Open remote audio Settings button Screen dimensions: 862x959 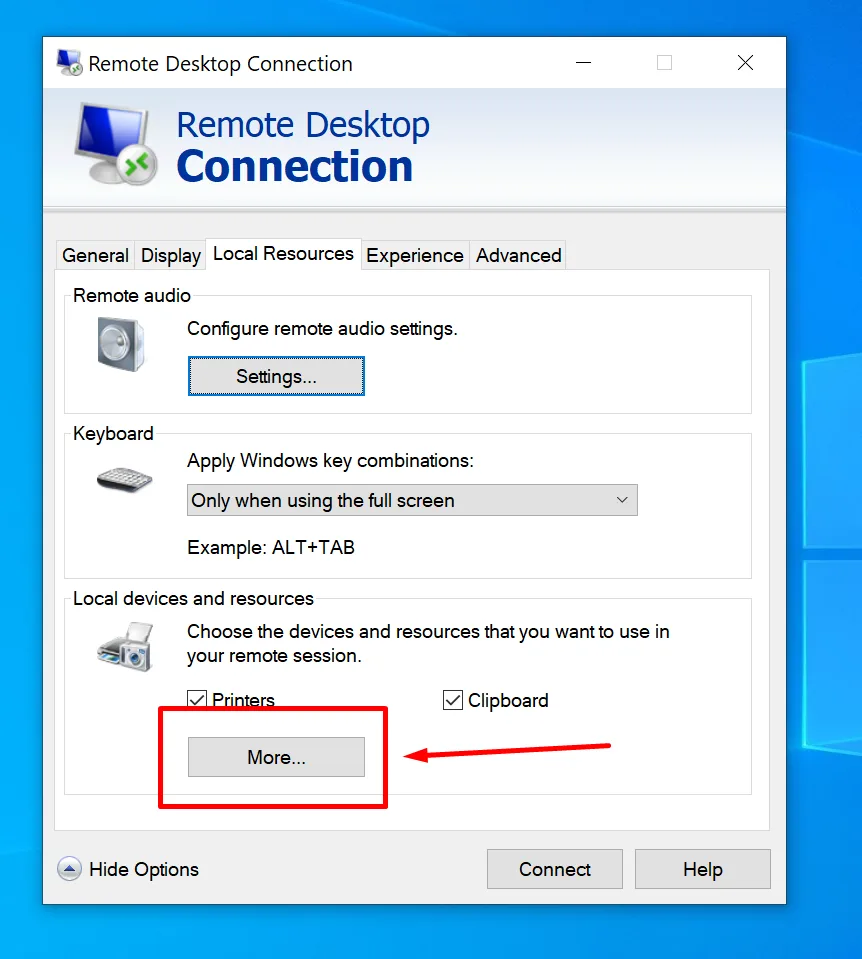point(276,376)
